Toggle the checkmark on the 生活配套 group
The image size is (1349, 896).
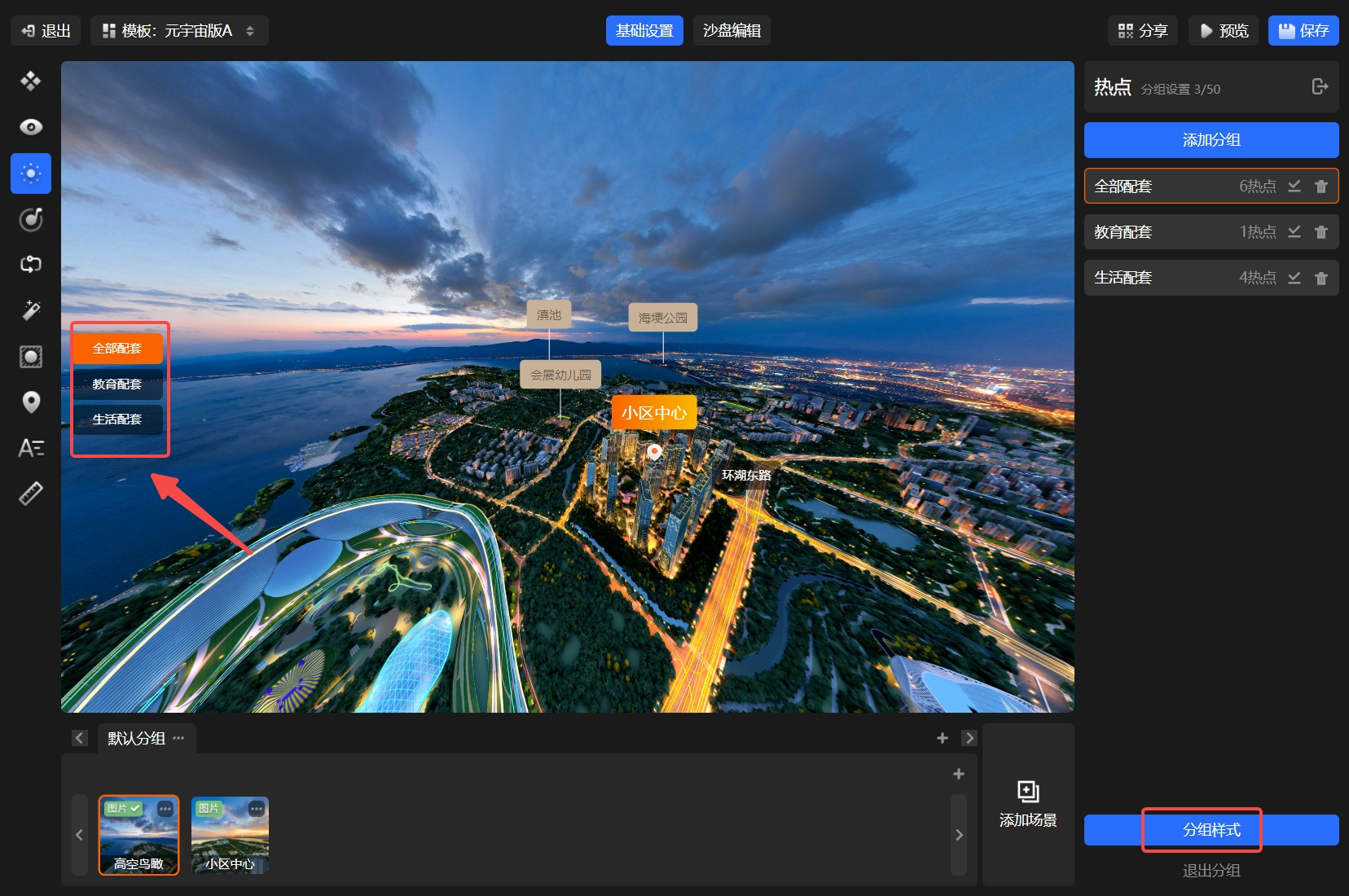[1294, 278]
